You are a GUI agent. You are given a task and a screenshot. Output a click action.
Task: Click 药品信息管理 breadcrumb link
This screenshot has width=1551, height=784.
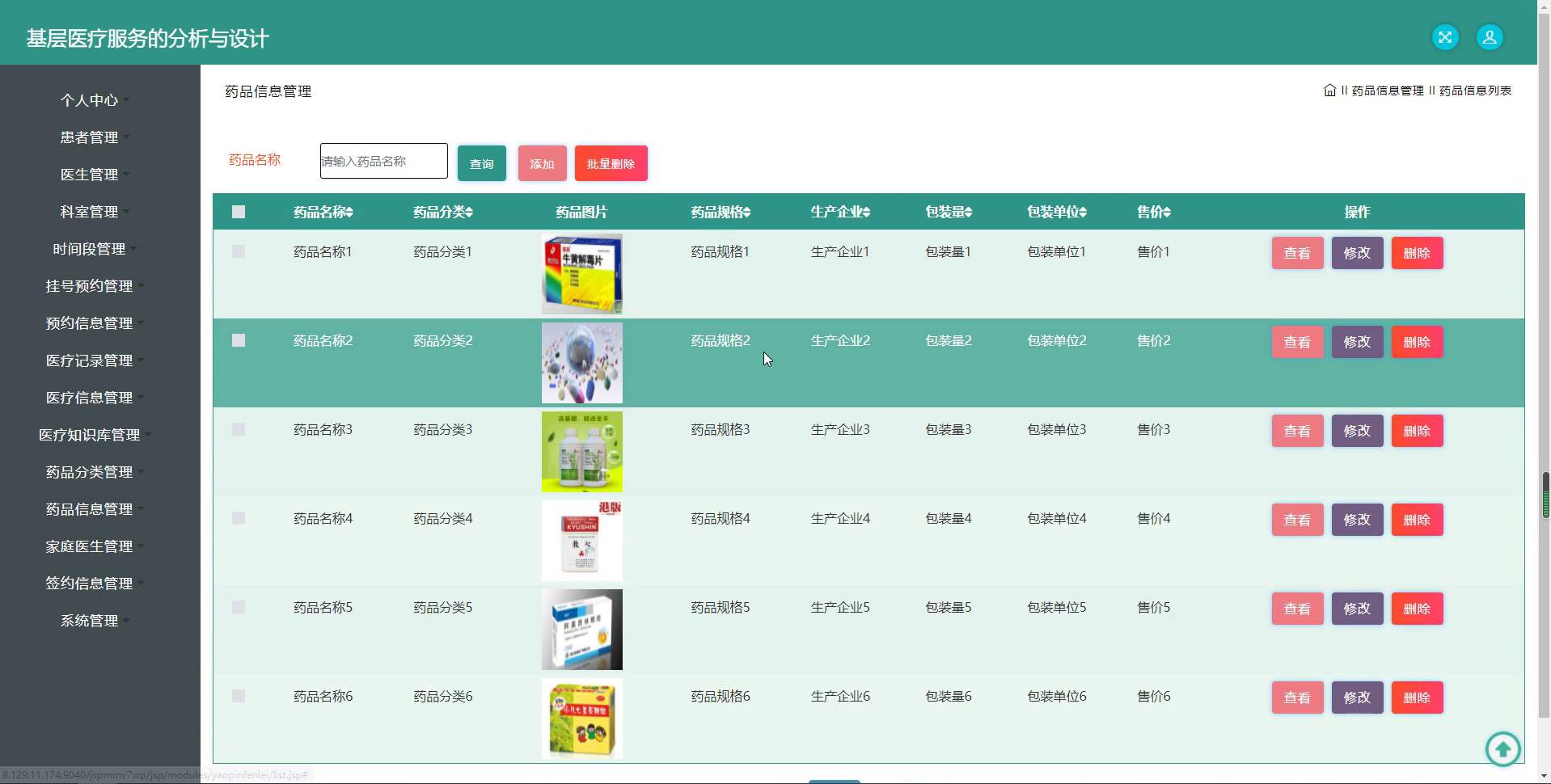pos(1388,91)
